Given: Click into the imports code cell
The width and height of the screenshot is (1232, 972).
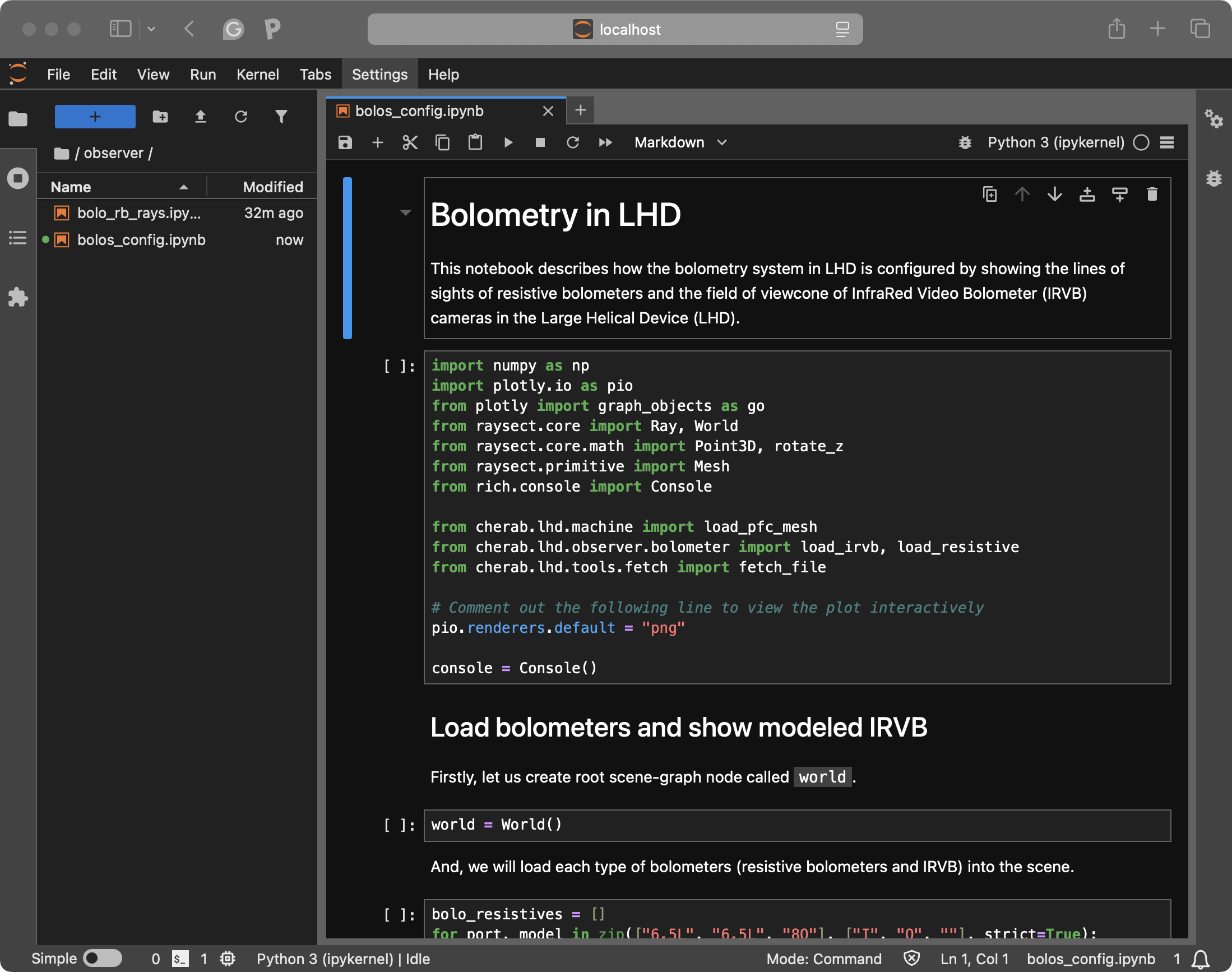Looking at the screenshot, I should point(797,517).
